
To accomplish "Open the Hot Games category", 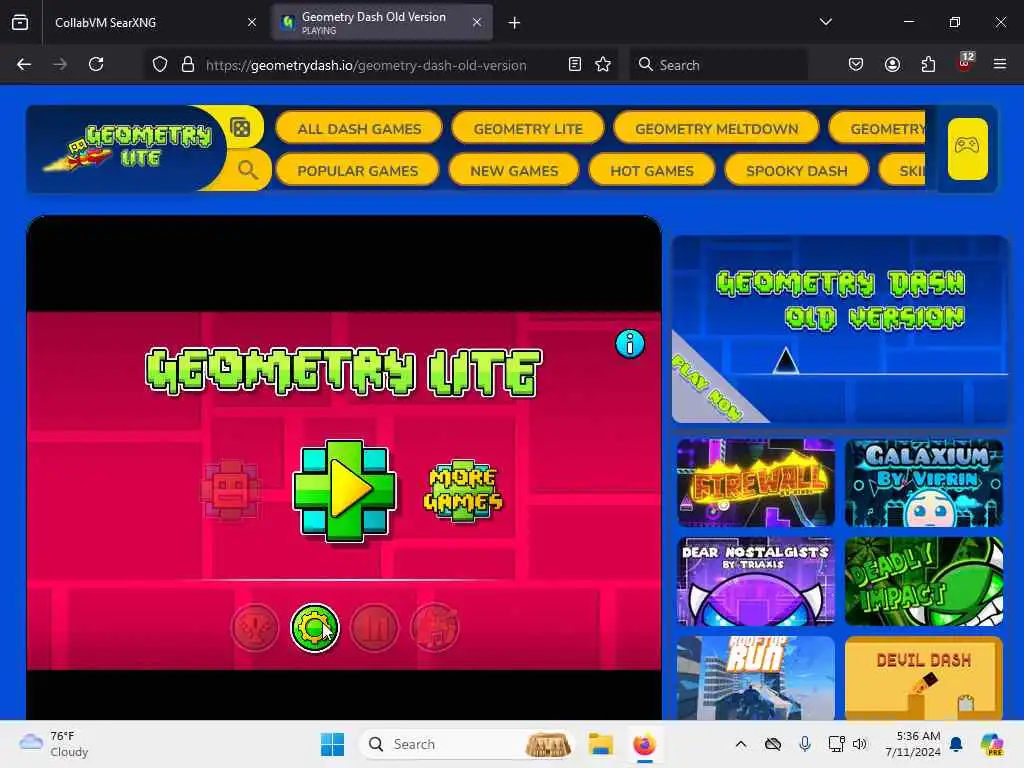I will tap(652, 170).
